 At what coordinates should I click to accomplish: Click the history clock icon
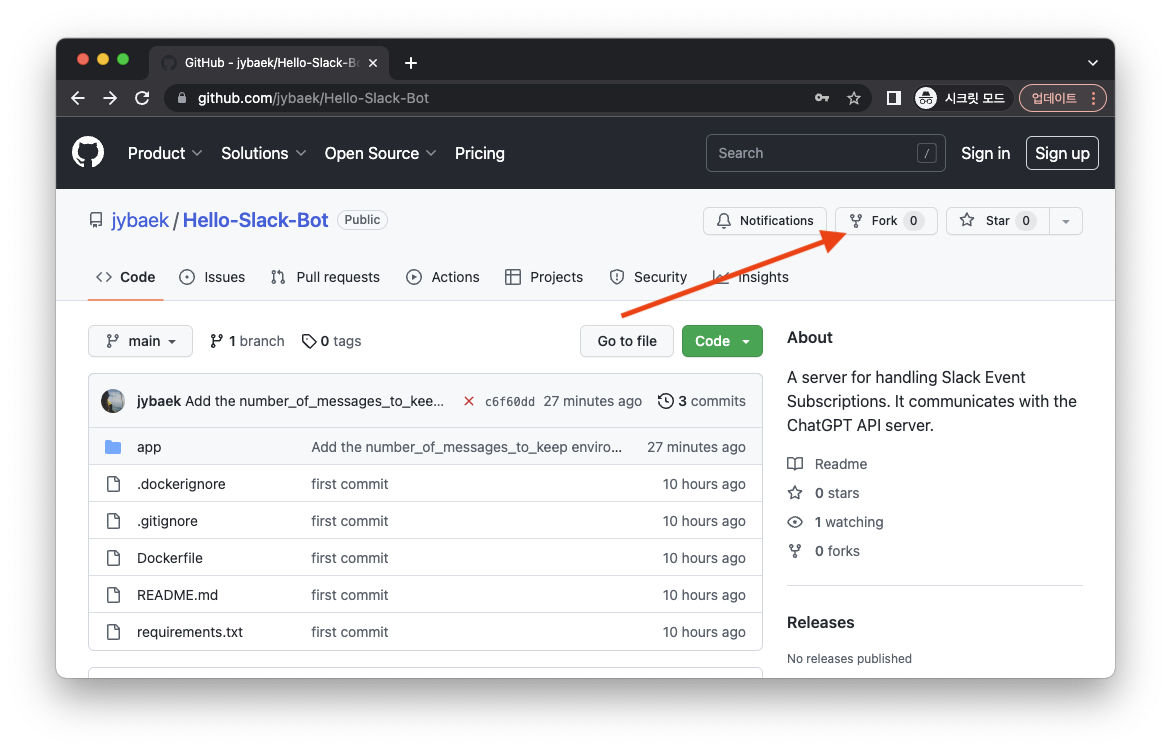(x=665, y=401)
